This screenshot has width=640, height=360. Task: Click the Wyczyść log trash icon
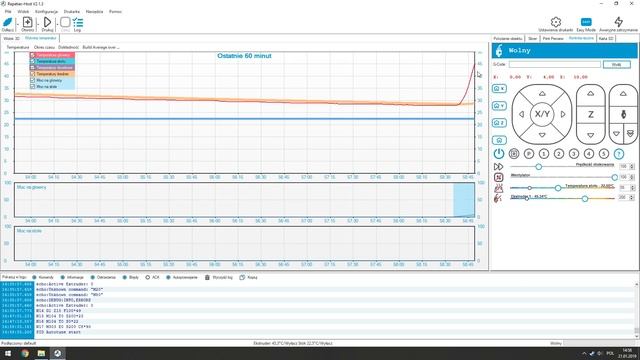pos(207,278)
